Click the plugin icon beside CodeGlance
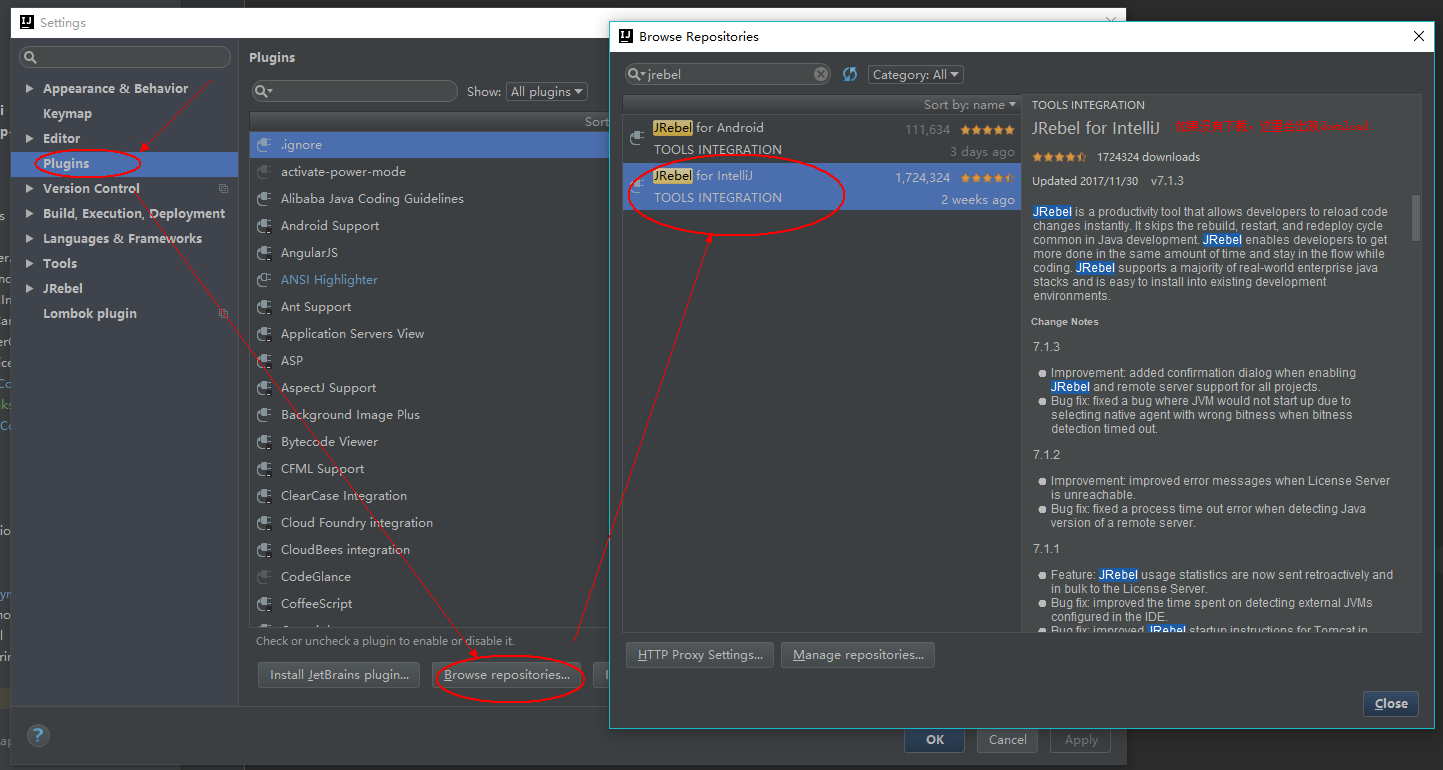The width and height of the screenshot is (1443, 770). click(x=264, y=577)
